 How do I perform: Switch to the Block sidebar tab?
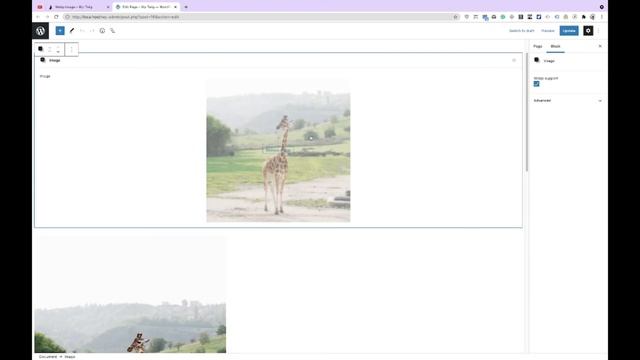(556, 46)
